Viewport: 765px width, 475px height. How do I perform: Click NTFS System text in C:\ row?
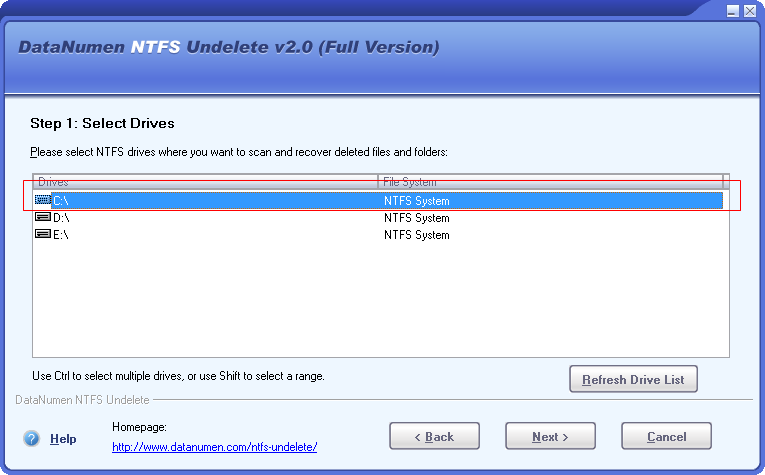tap(417, 200)
